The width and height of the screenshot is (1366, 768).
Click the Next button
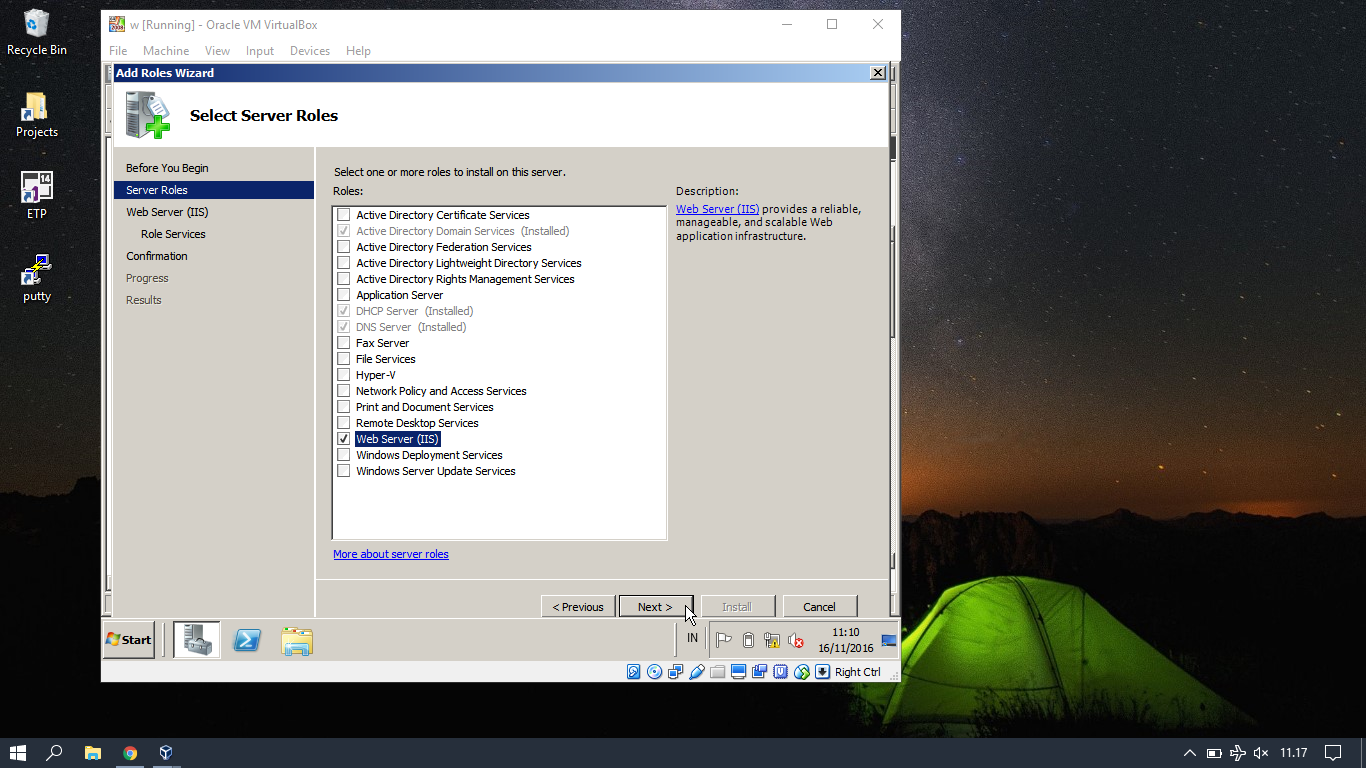coord(656,607)
